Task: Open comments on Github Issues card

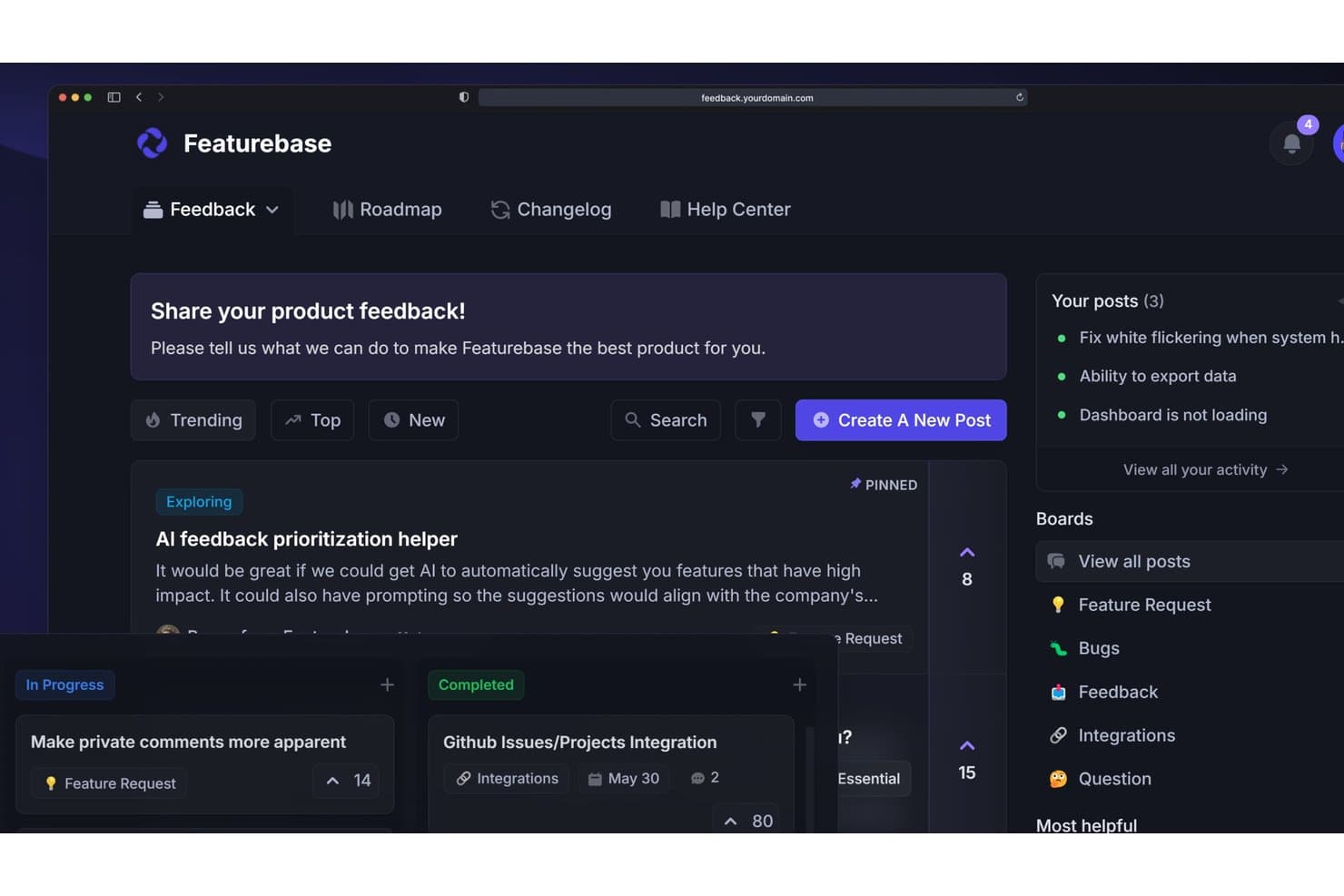Action: point(705,778)
